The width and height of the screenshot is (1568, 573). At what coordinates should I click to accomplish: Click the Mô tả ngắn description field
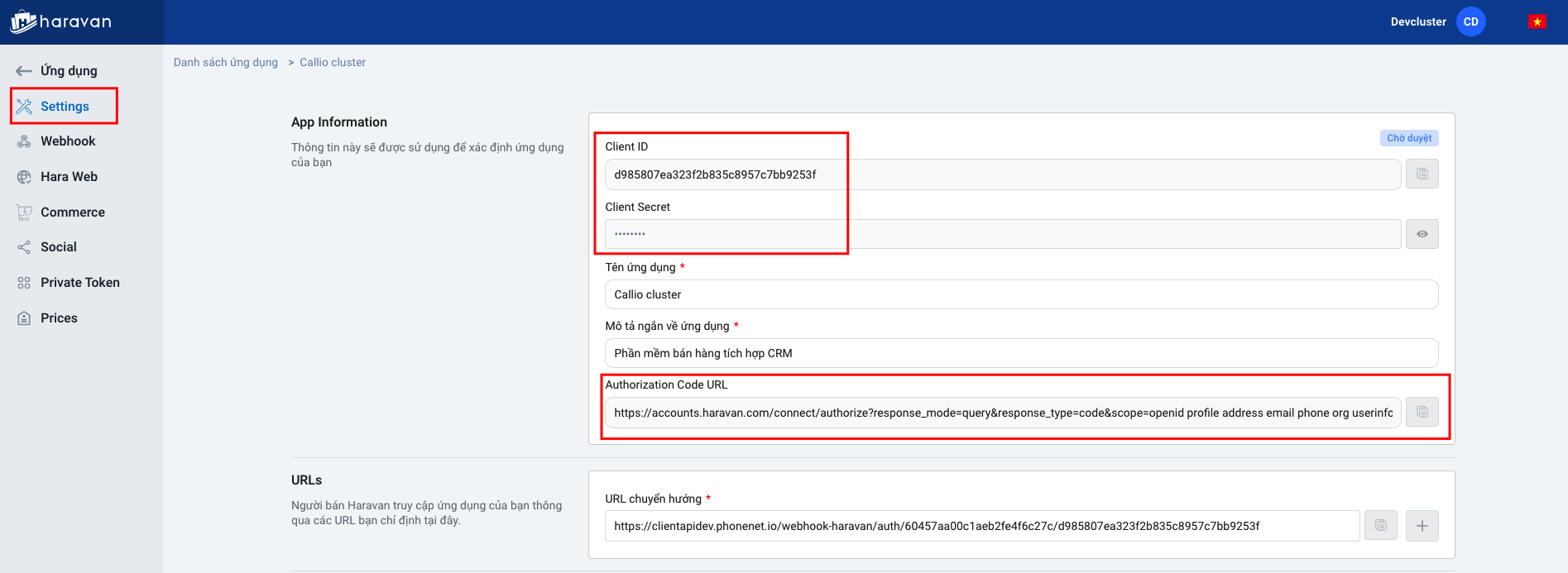pyautogui.click(x=1021, y=353)
